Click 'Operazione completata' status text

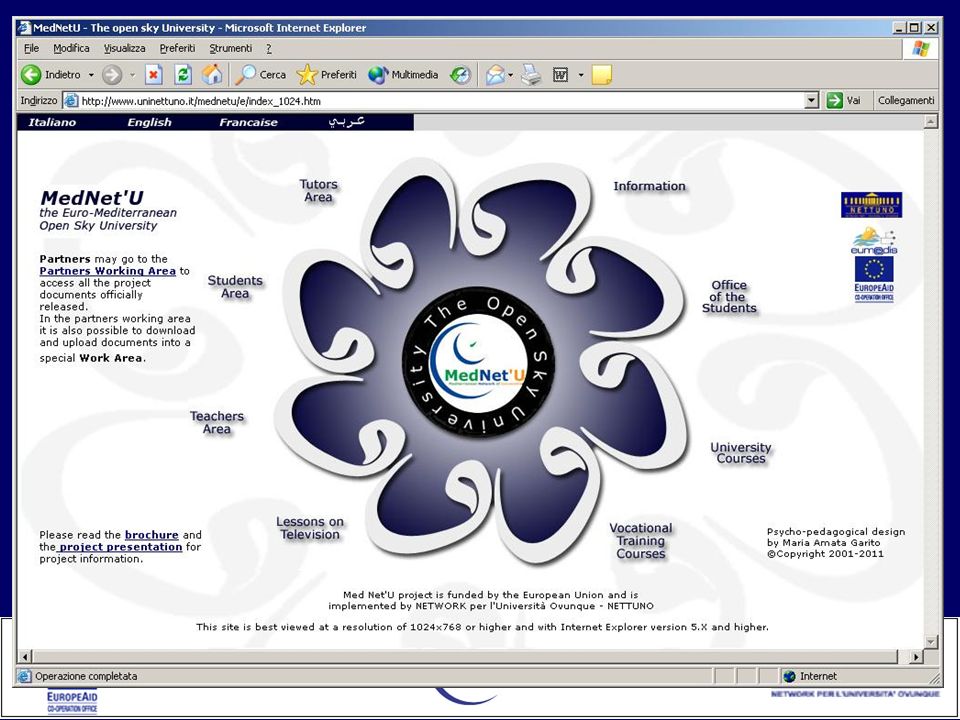tap(86, 676)
